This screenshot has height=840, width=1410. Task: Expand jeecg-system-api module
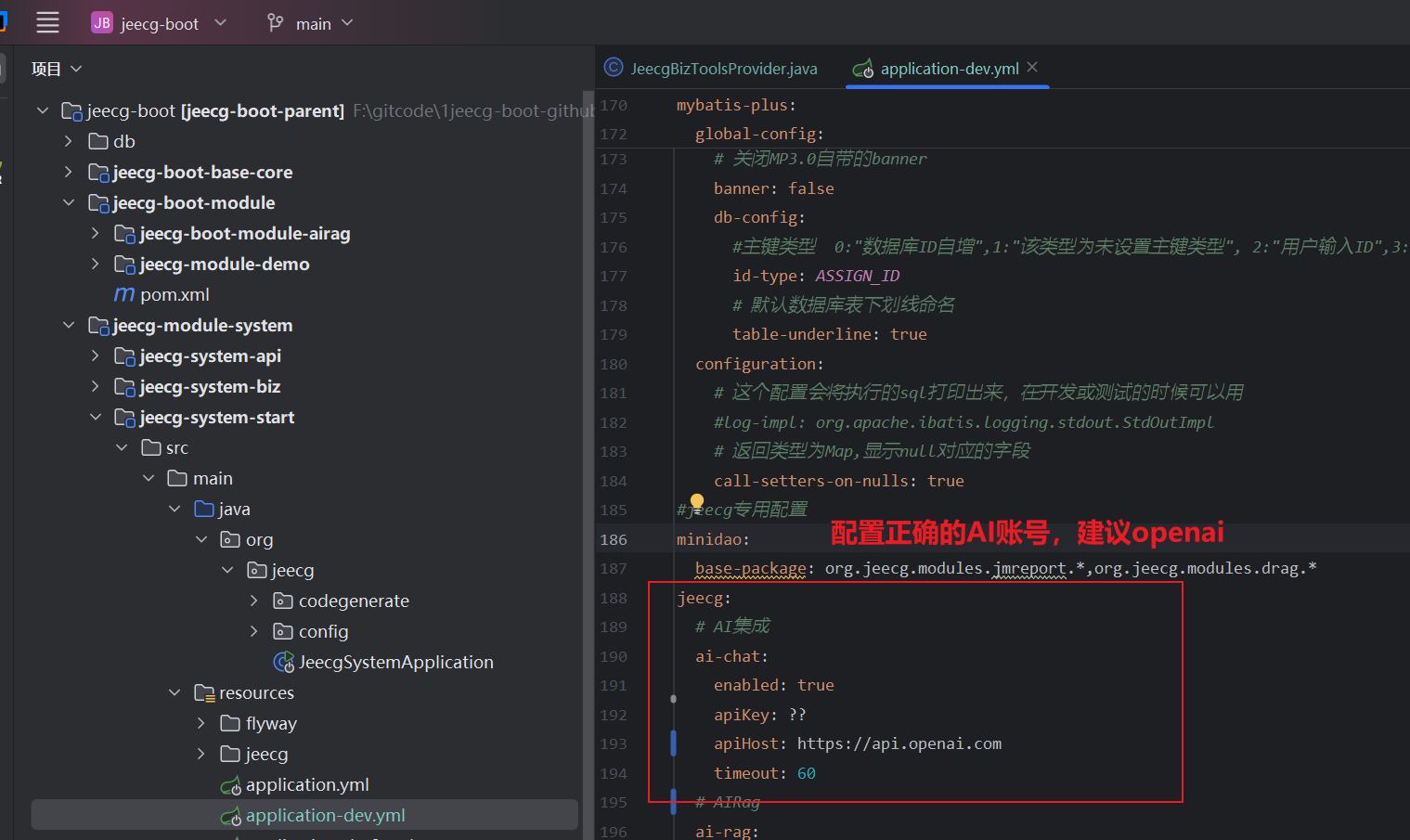coord(95,355)
